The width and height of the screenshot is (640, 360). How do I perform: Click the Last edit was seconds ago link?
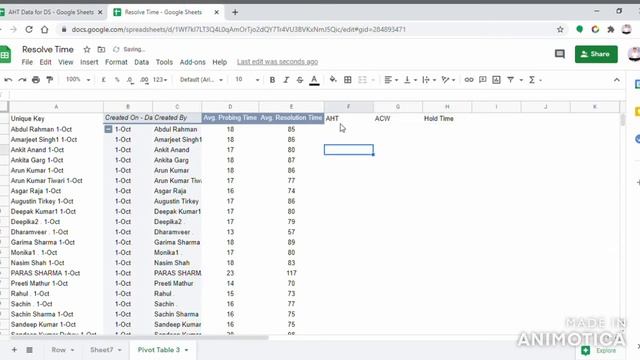(x=277, y=62)
